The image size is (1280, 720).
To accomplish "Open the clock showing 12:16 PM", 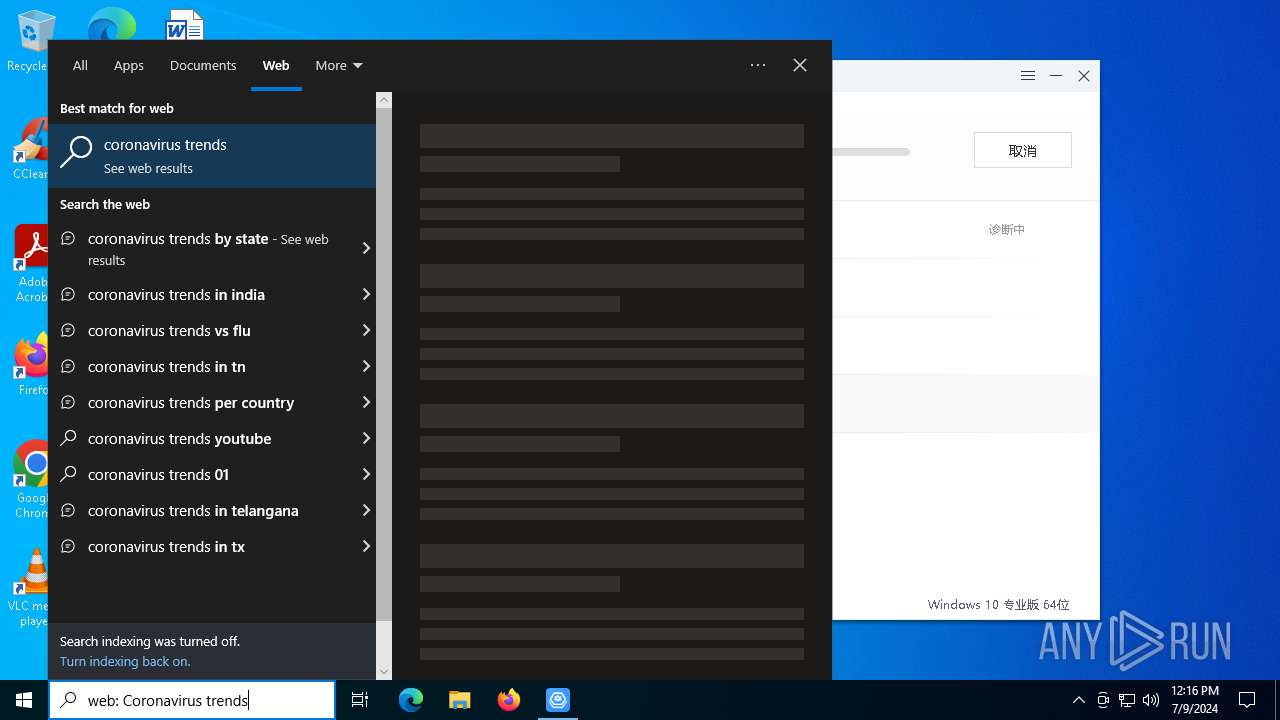I will (x=1194, y=700).
